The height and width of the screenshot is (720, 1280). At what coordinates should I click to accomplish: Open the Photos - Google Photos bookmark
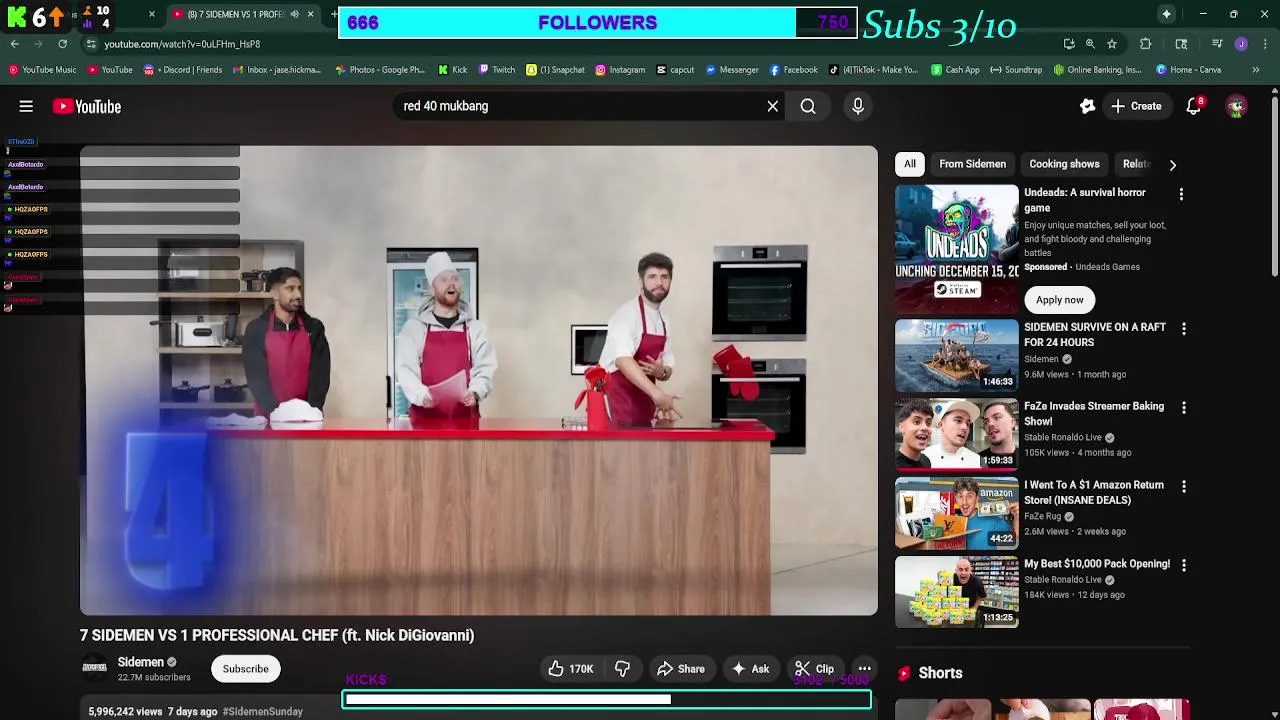tap(380, 70)
